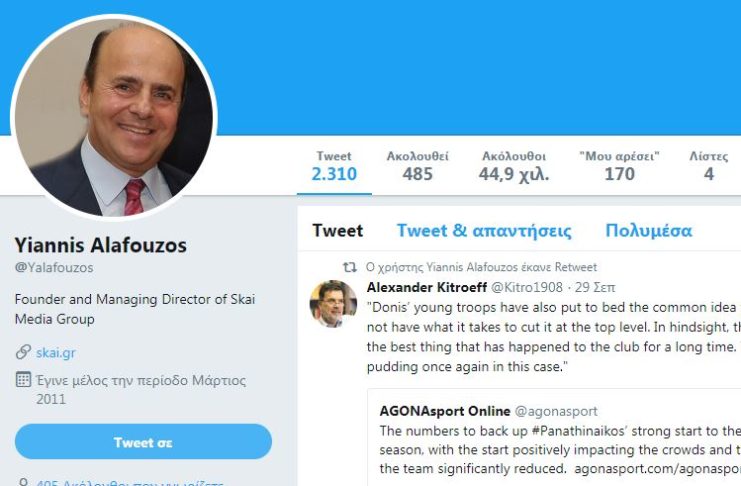The image size is (741, 486).
Task: Click the Alexander Kitroeff author name
Action: click(427, 287)
